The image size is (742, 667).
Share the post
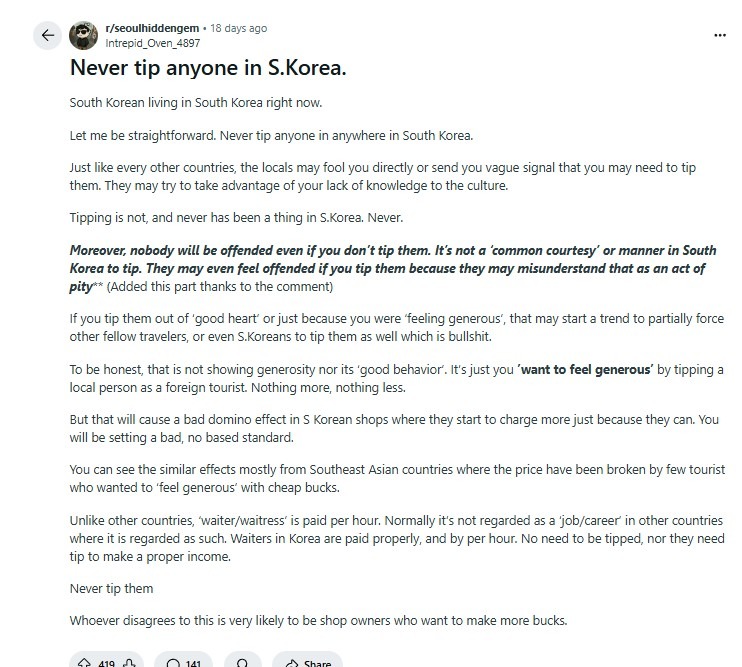[306, 663]
